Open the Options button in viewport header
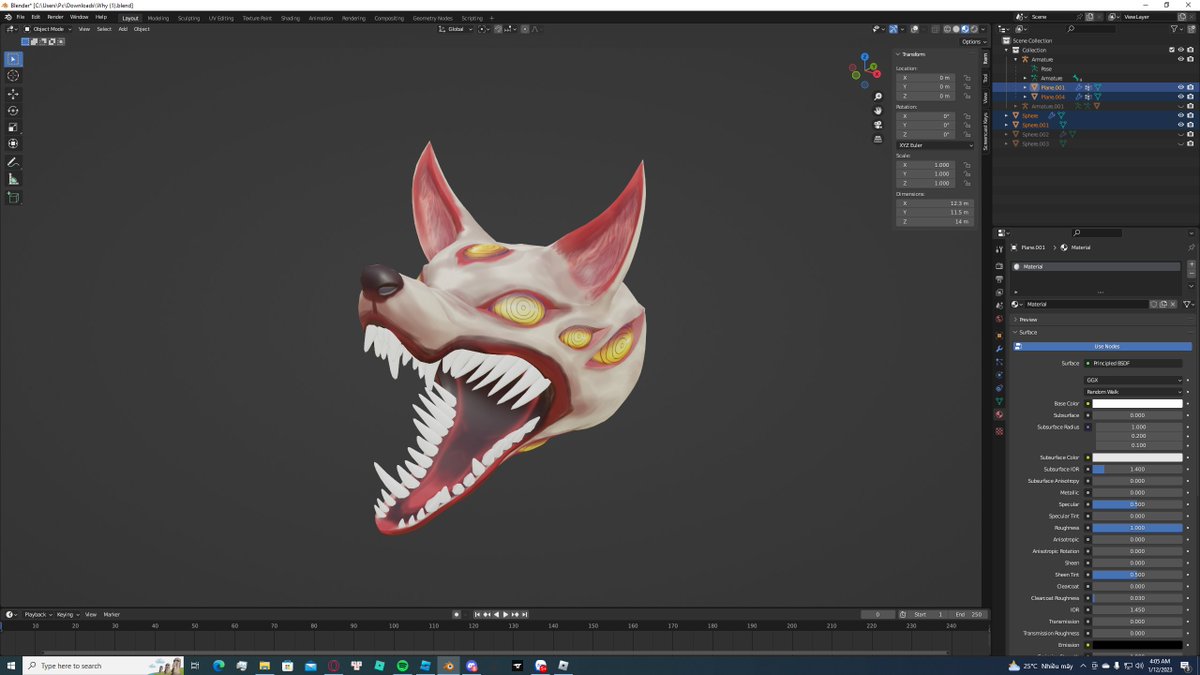1200x675 pixels. pos(972,42)
